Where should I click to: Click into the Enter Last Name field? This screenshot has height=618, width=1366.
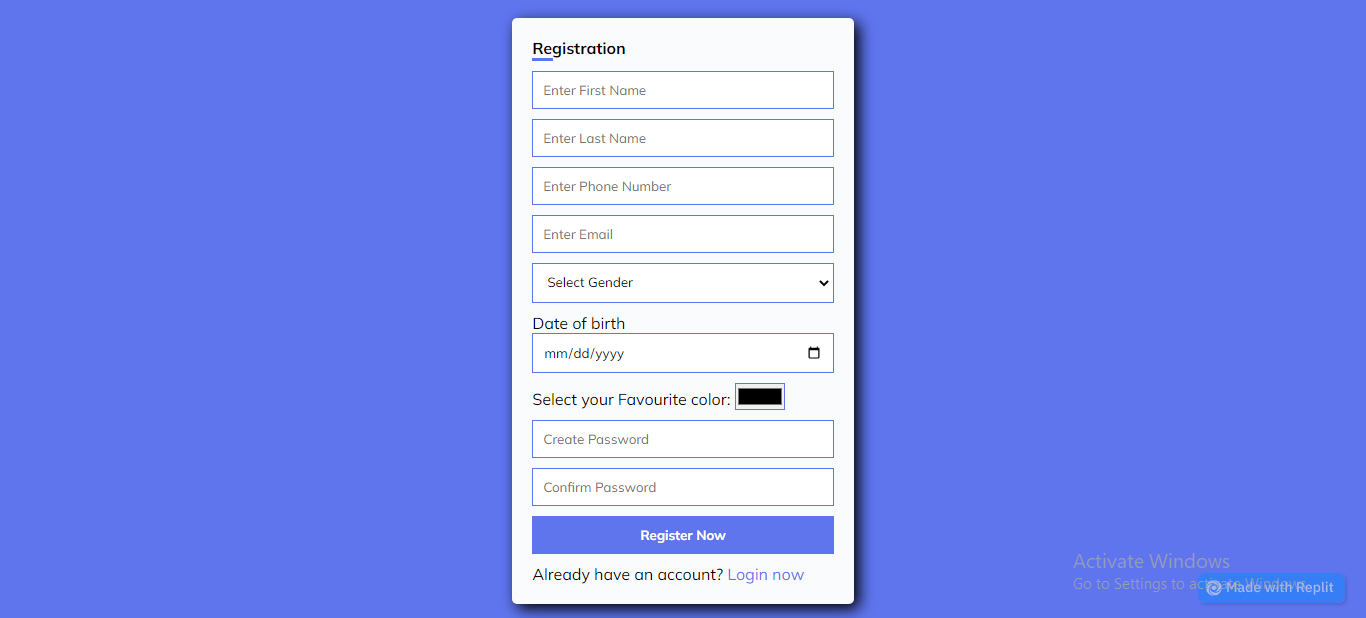pos(682,138)
